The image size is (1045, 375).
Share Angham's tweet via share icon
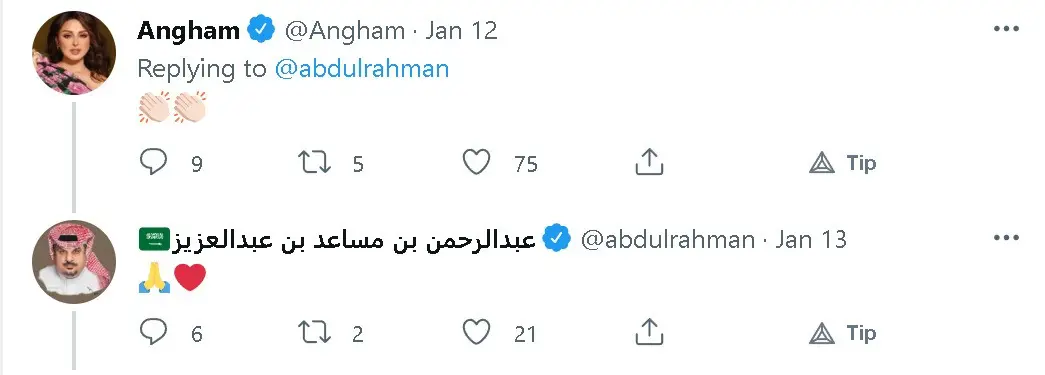[x=648, y=163]
